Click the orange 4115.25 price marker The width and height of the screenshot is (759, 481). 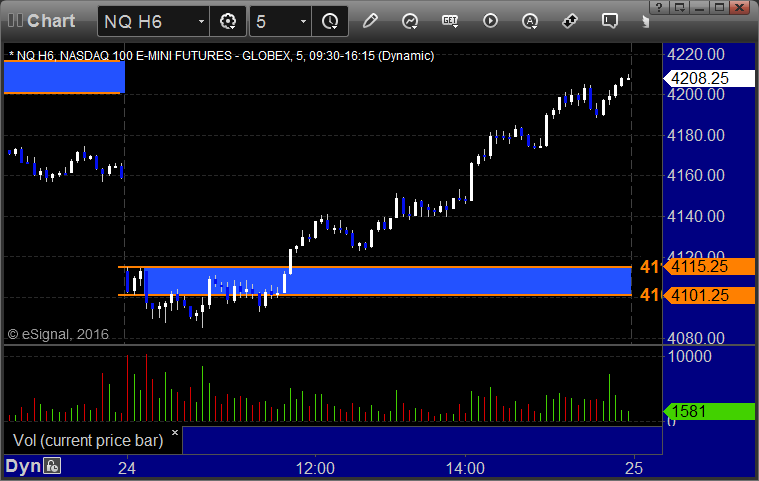[709, 266]
